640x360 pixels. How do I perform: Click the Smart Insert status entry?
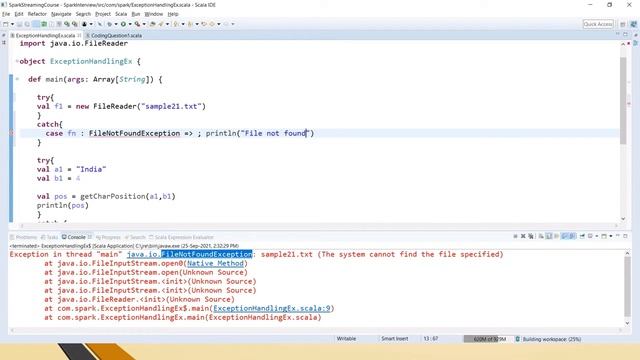point(395,339)
